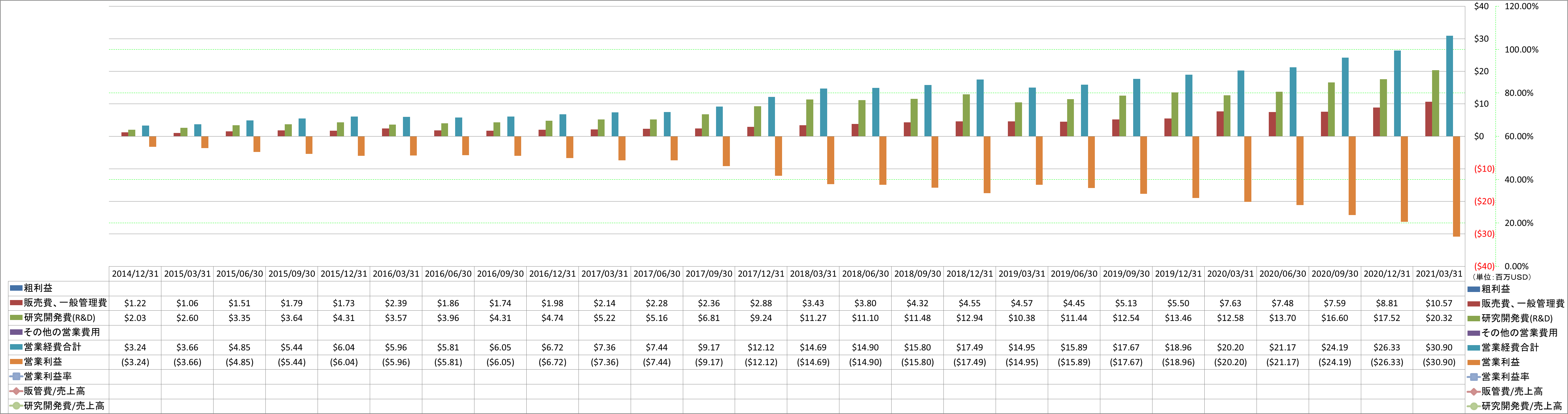The image size is (1568, 414).
Task: Click the blue 粗利益 swatch in the left legend
Action: point(16,288)
